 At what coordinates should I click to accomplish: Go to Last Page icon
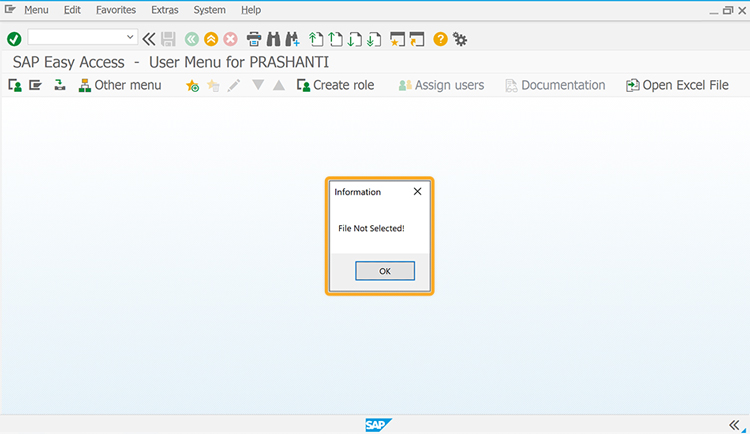click(x=374, y=39)
